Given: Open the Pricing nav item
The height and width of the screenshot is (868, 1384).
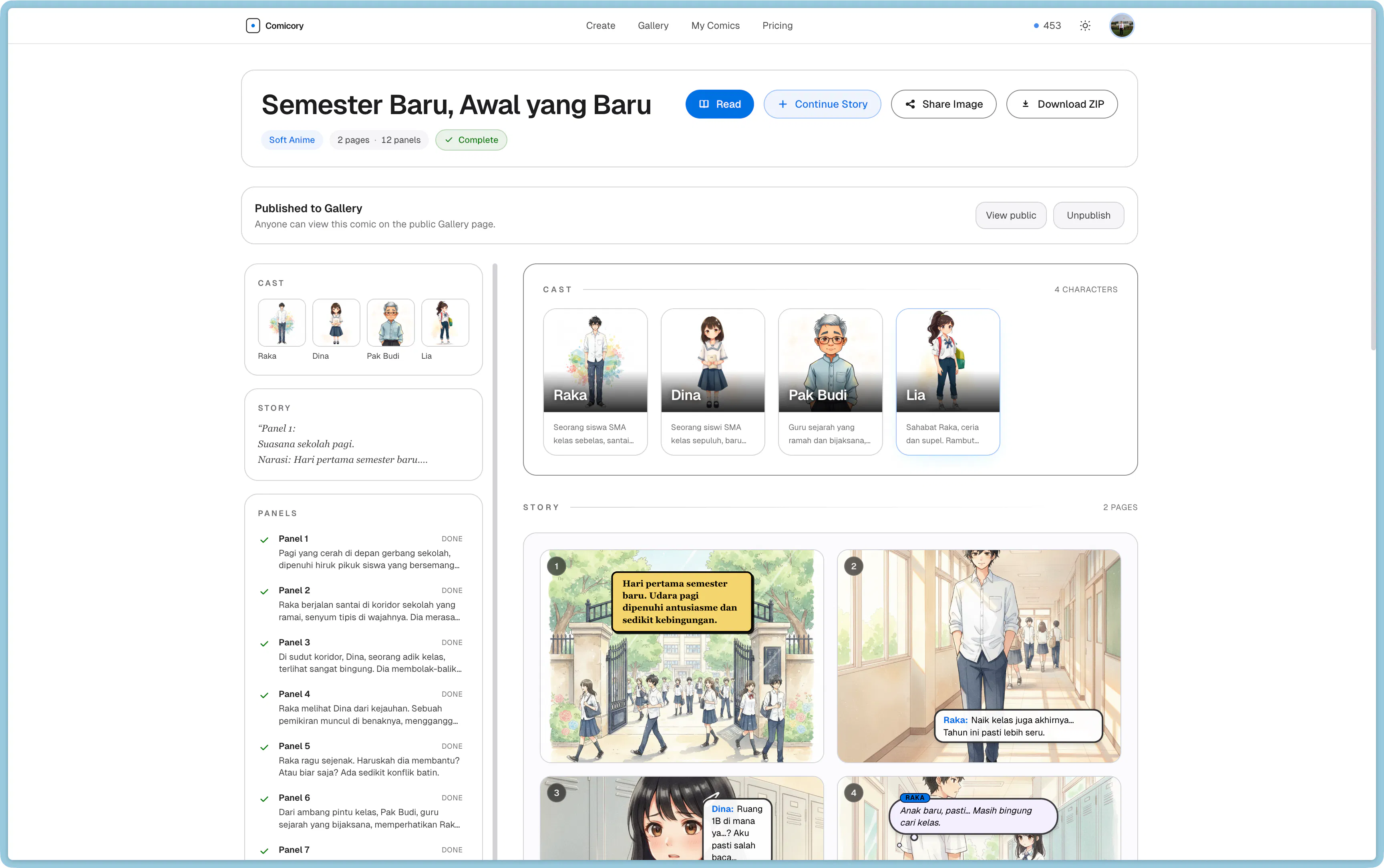Looking at the screenshot, I should point(777,26).
